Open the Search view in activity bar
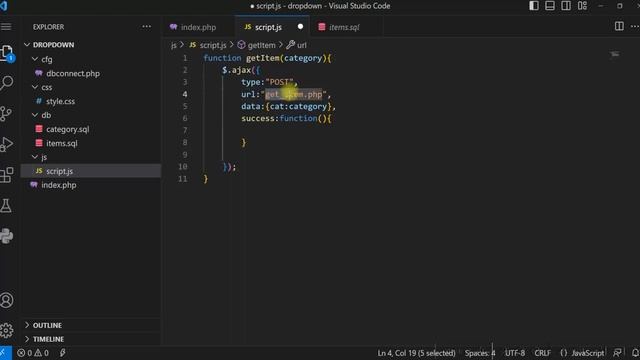The width and height of the screenshot is (640, 360). click(7, 83)
